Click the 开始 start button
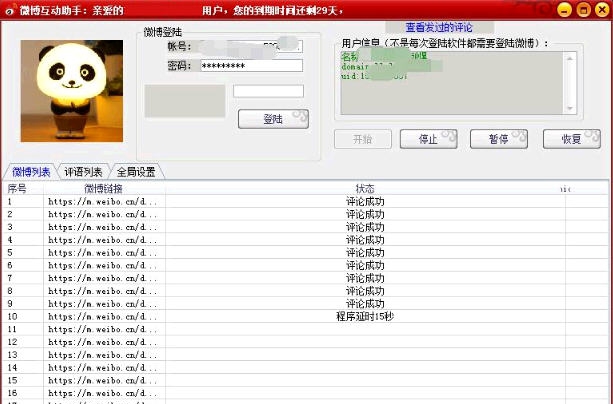613x404 pixels. tap(363, 139)
